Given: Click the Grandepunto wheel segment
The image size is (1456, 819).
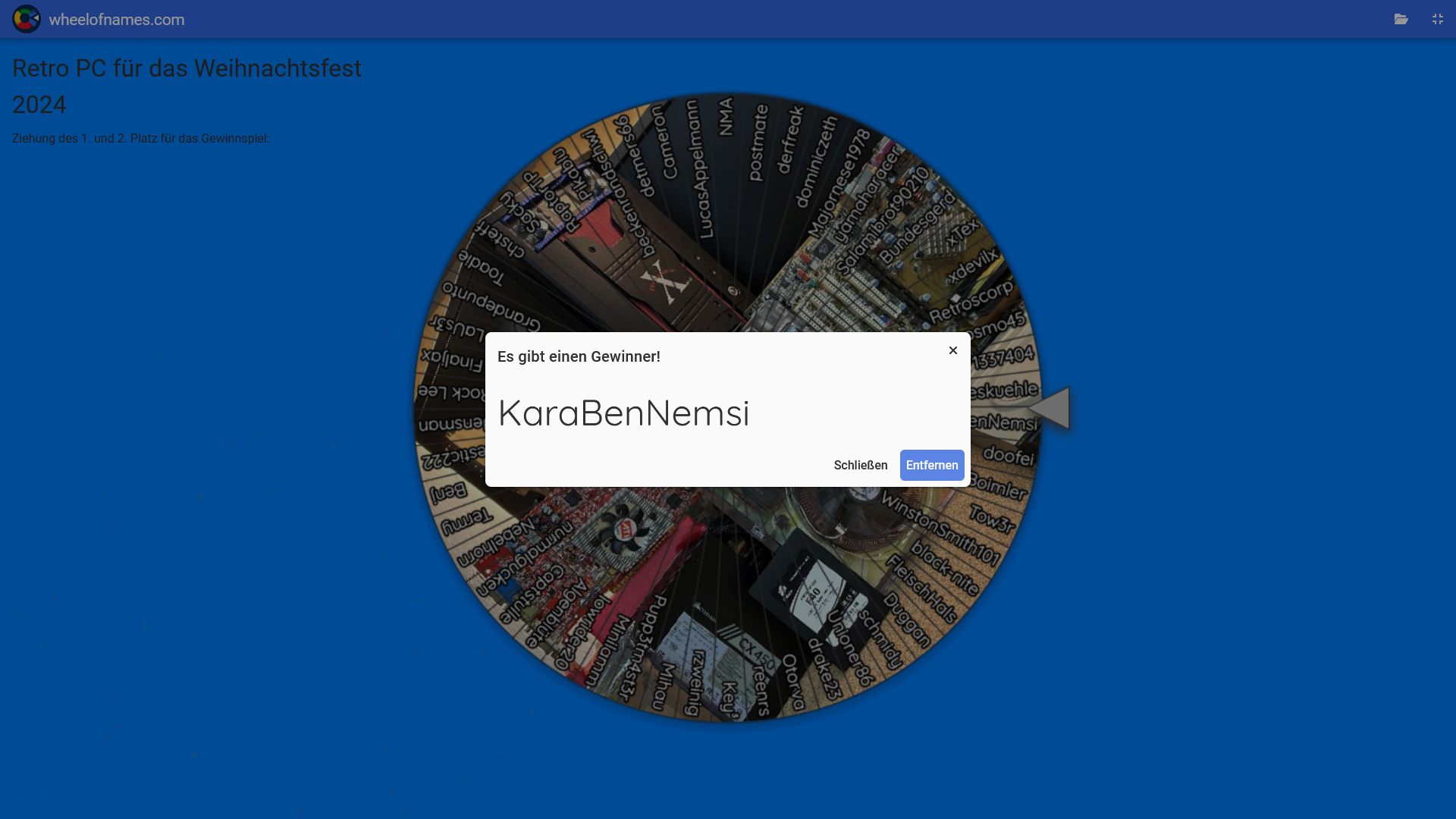Looking at the screenshot, I should 491,307.
